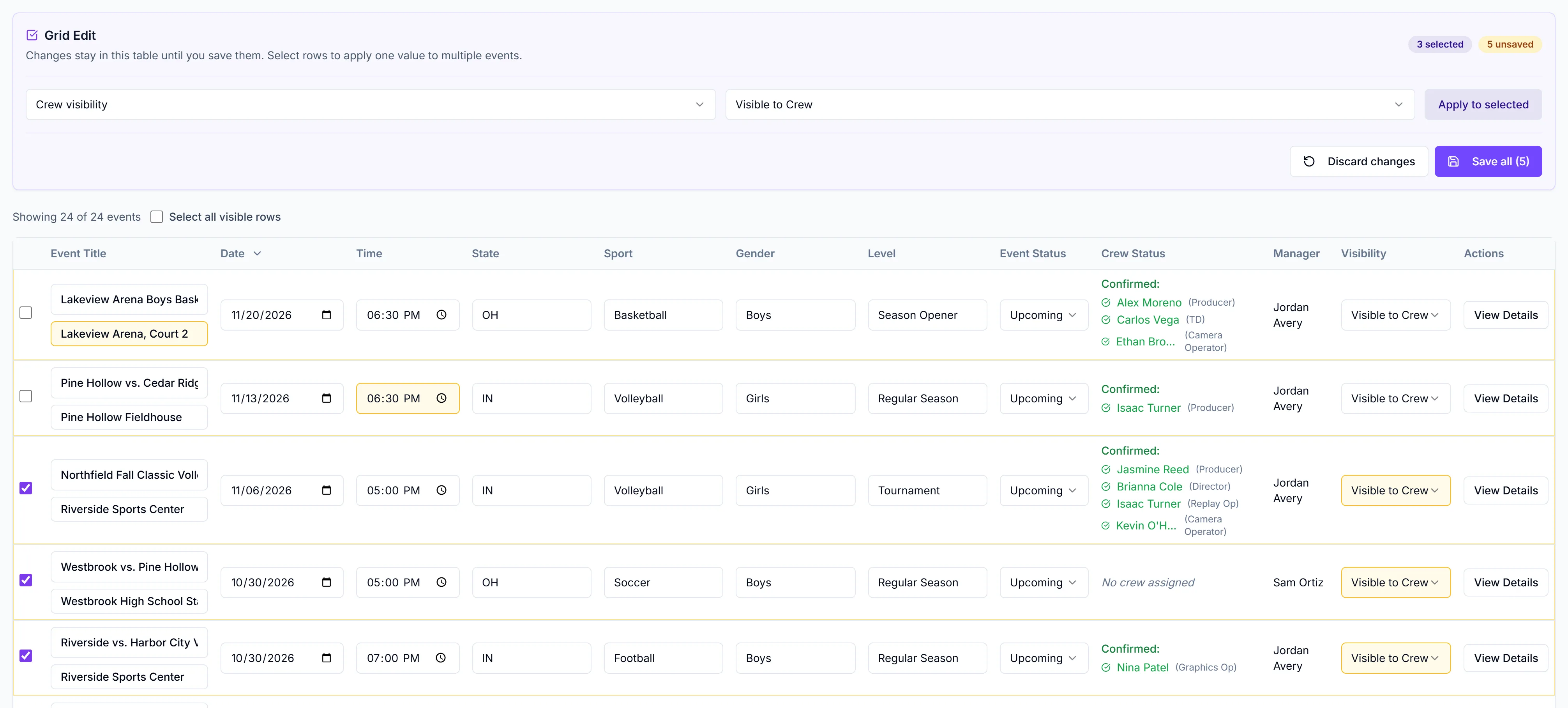Click the confirmed check icon beside Jasmine Reed

(1106, 469)
